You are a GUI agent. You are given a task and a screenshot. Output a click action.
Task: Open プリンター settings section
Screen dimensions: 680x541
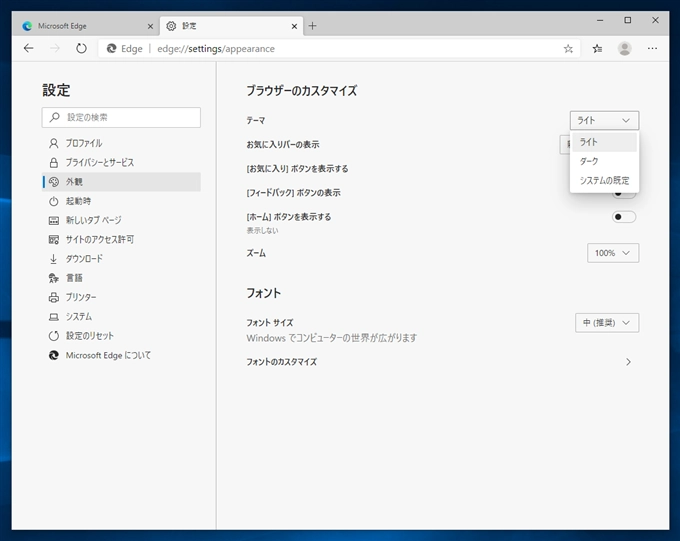[x=121, y=298]
